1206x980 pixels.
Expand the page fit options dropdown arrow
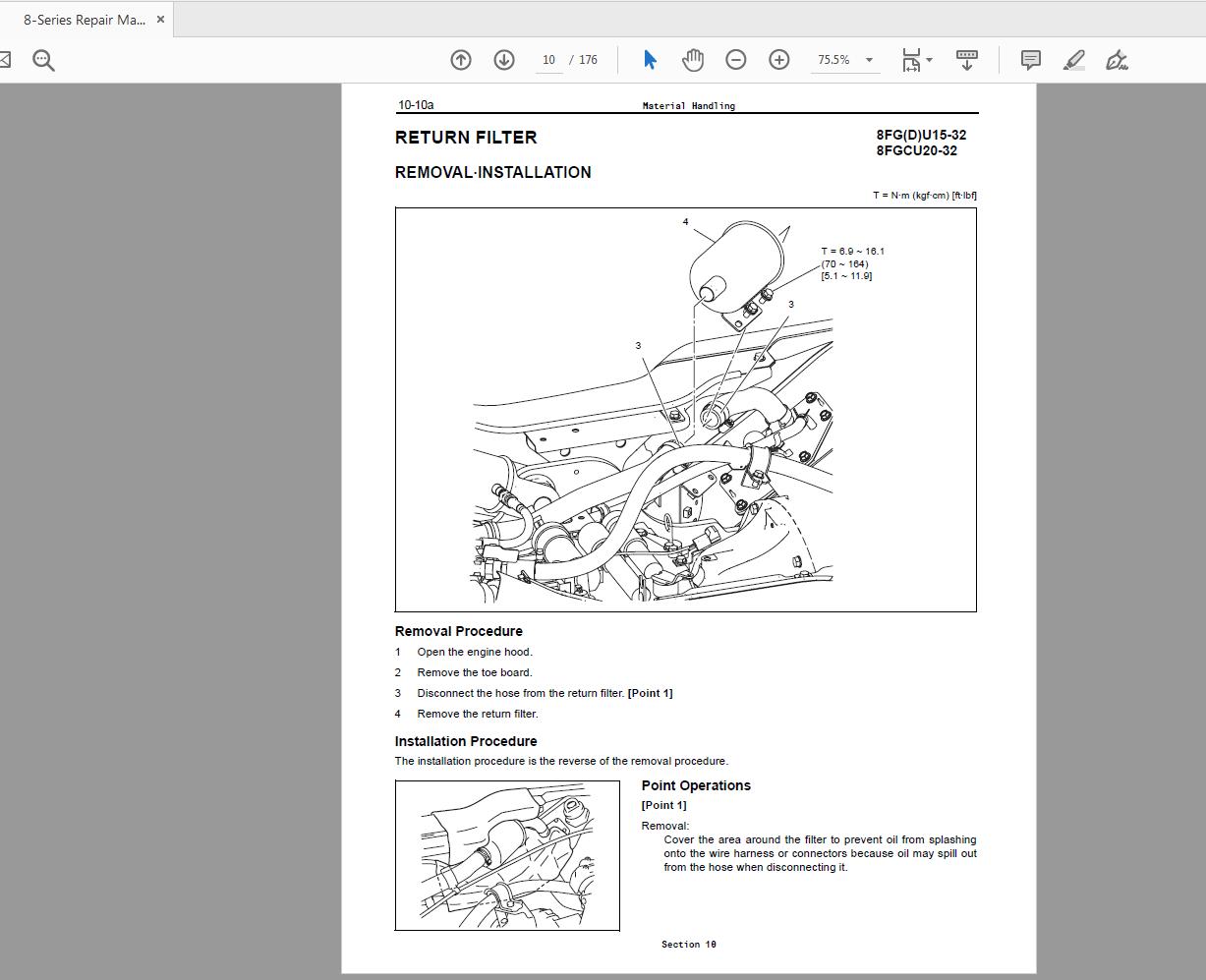click(930, 60)
